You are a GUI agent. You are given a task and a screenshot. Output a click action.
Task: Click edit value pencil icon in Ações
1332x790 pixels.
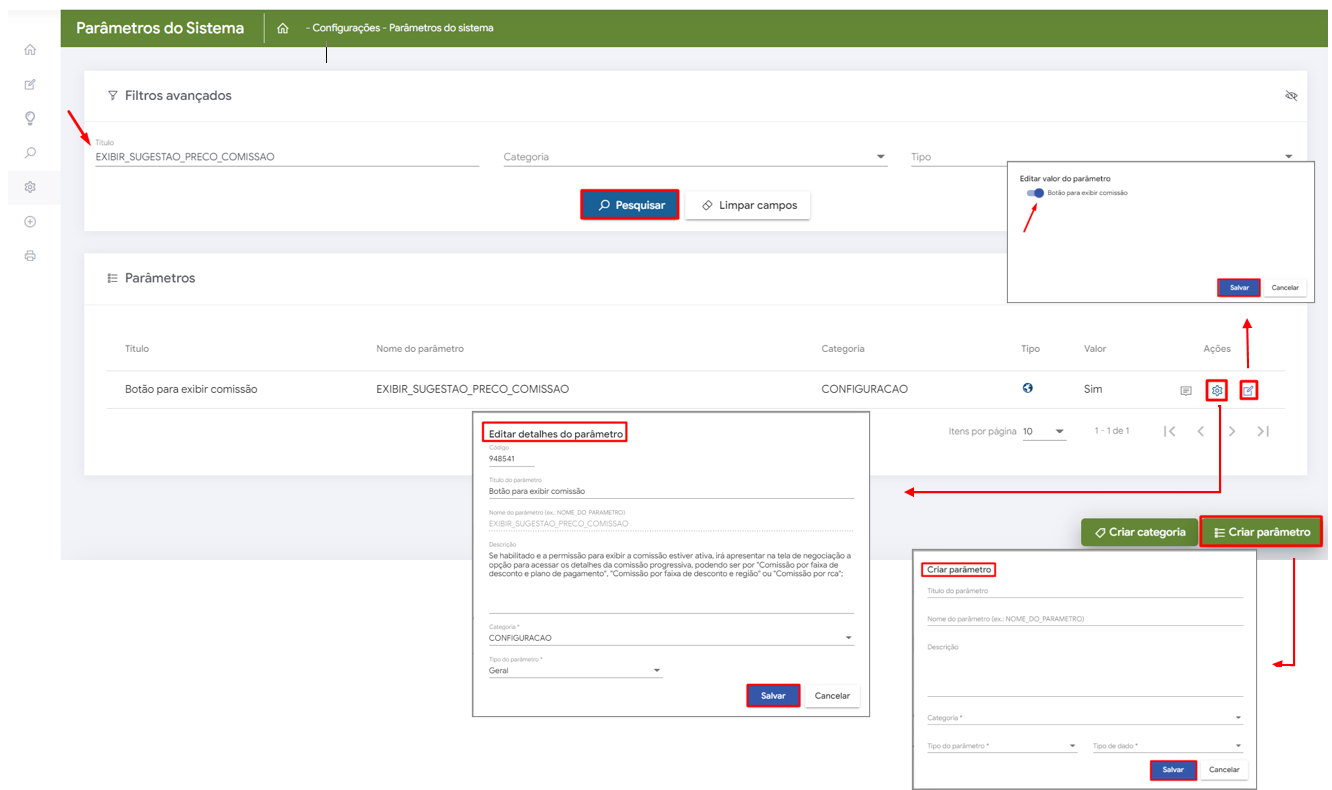point(1248,390)
